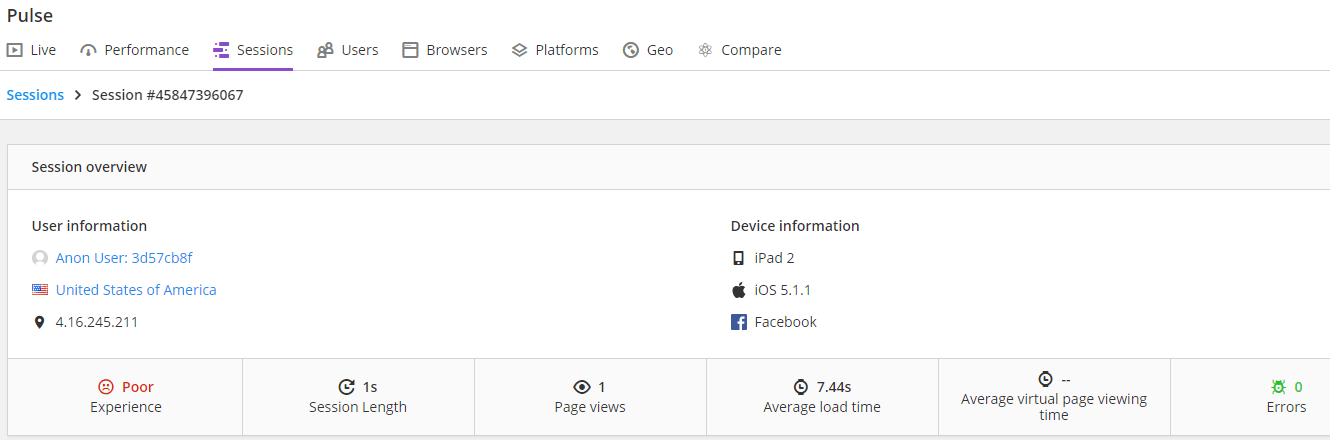Screen dimensions: 1330x440
Task: Click the virtual page viewing time icon
Action: pos(1045,379)
